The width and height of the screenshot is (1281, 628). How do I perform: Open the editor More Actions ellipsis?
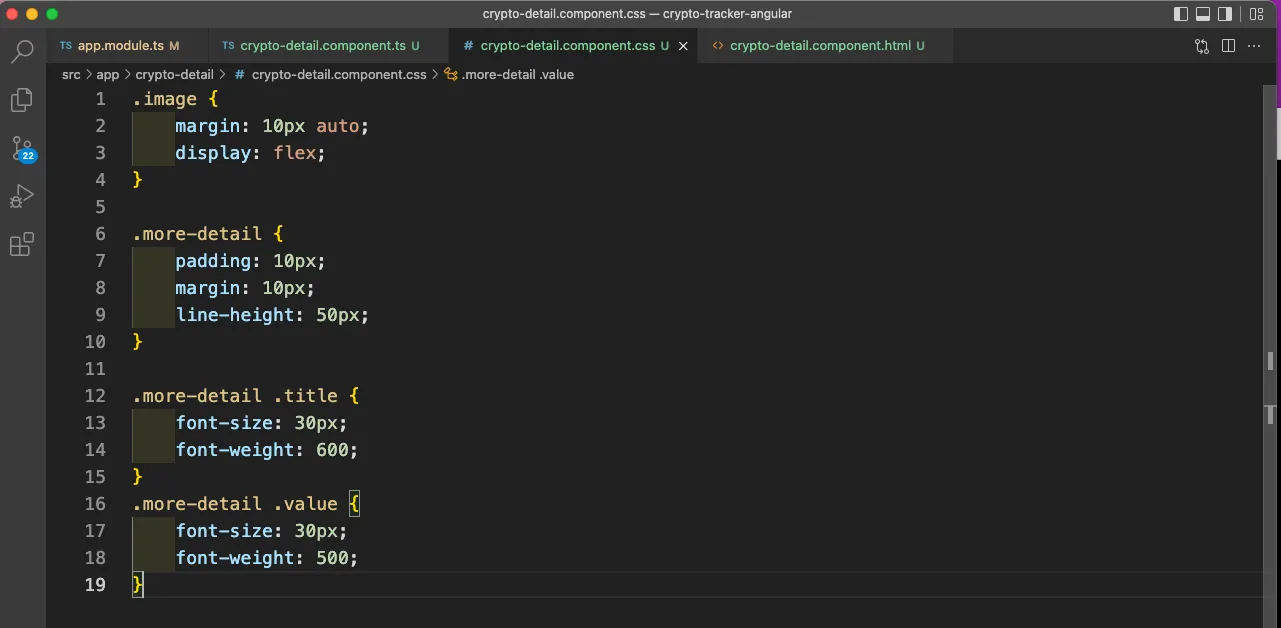point(1254,46)
